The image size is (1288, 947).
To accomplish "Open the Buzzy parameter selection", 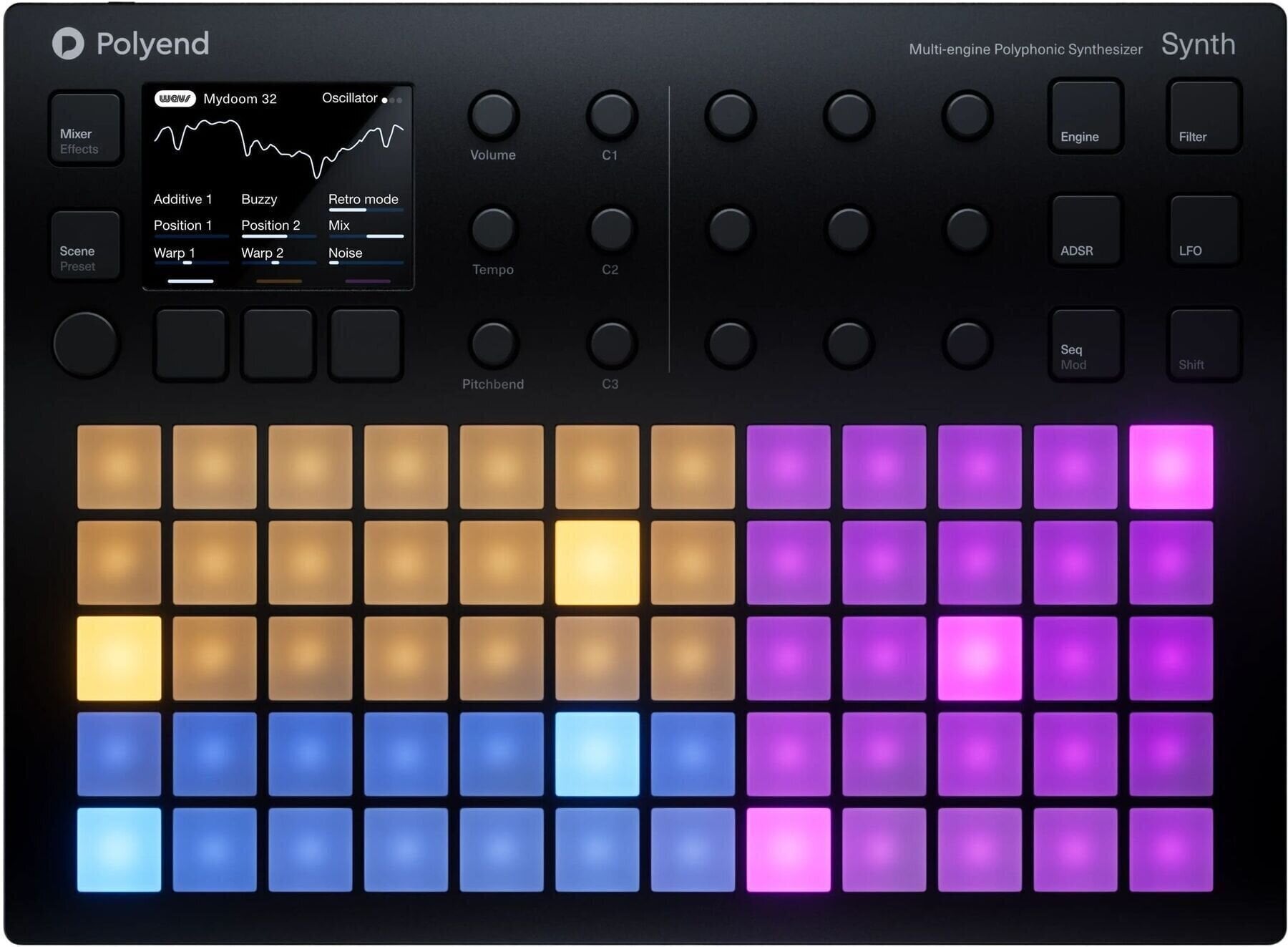I will coord(260,199).
